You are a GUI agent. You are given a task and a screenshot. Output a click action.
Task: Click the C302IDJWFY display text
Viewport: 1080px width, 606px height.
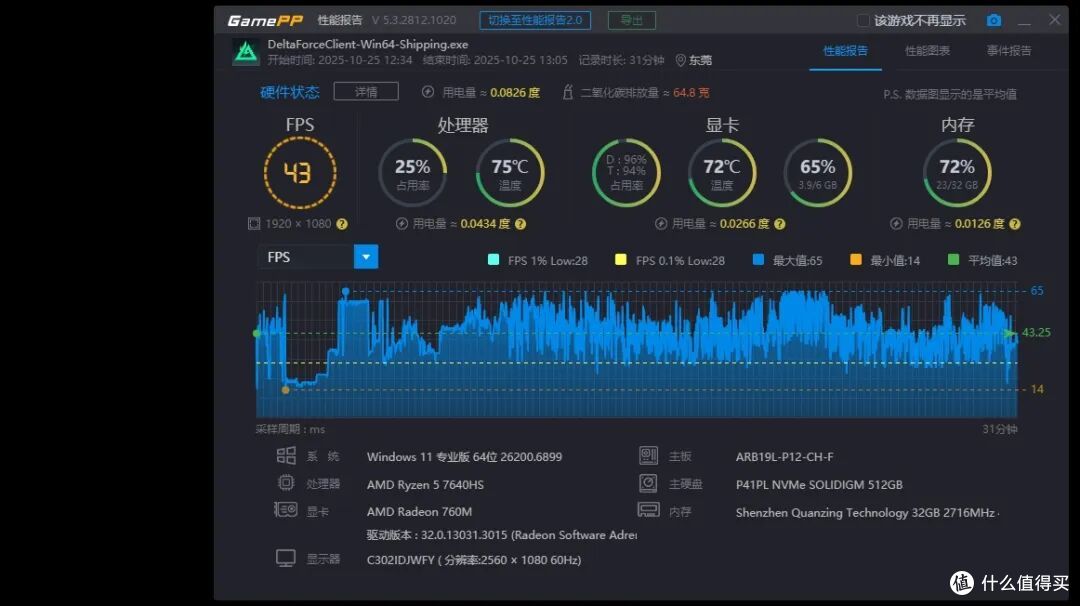474,560
